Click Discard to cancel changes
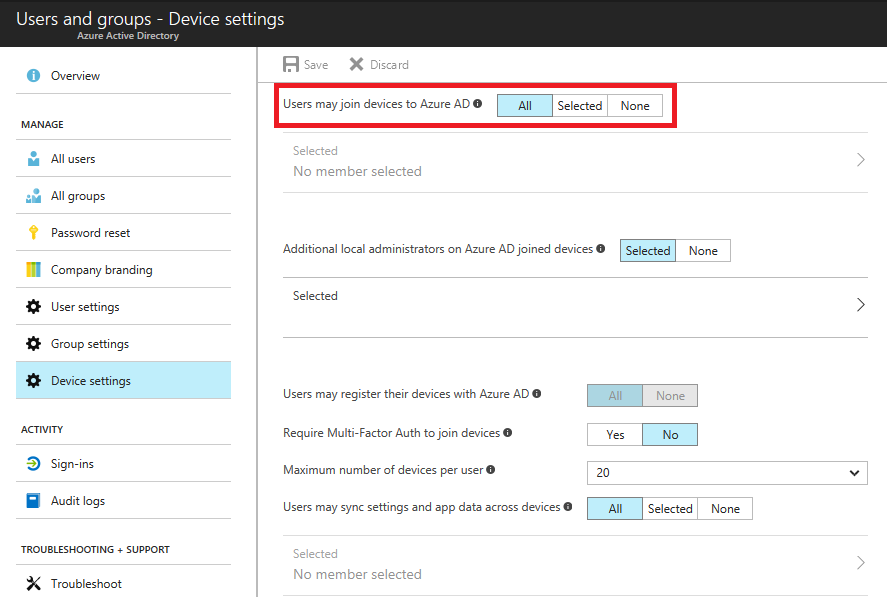Image resolution: width=887 pixels, height=597 pixels. pos(379,65)
